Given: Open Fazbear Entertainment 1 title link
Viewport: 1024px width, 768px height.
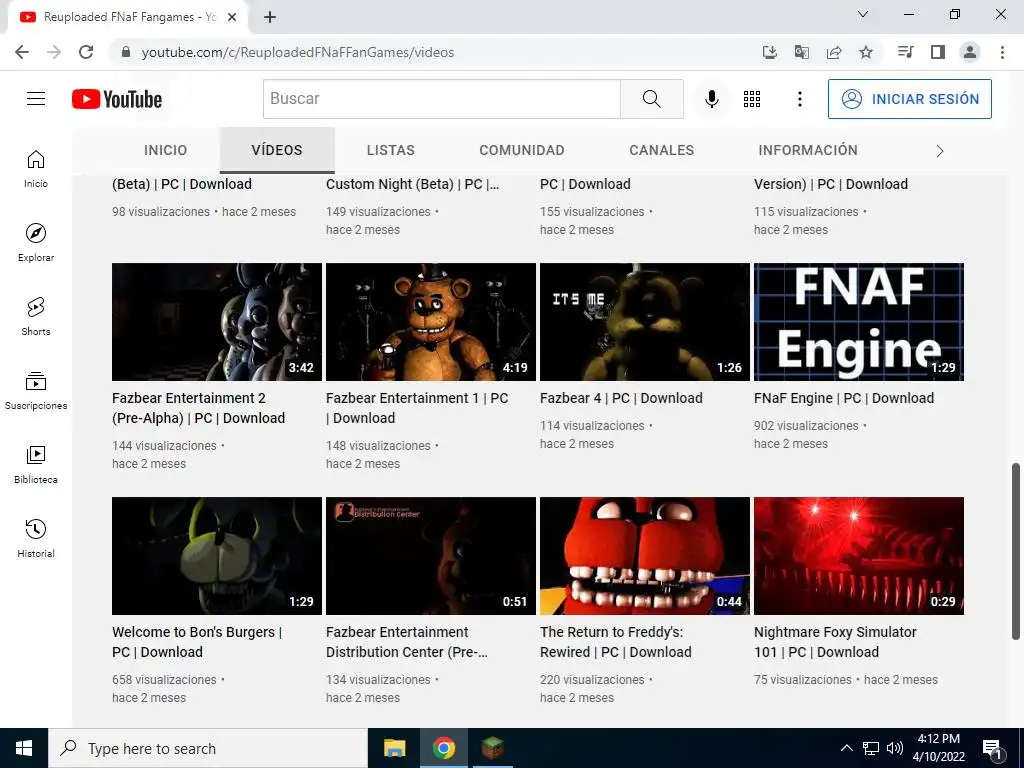Looking at the screenshot, I should [417, 408].
